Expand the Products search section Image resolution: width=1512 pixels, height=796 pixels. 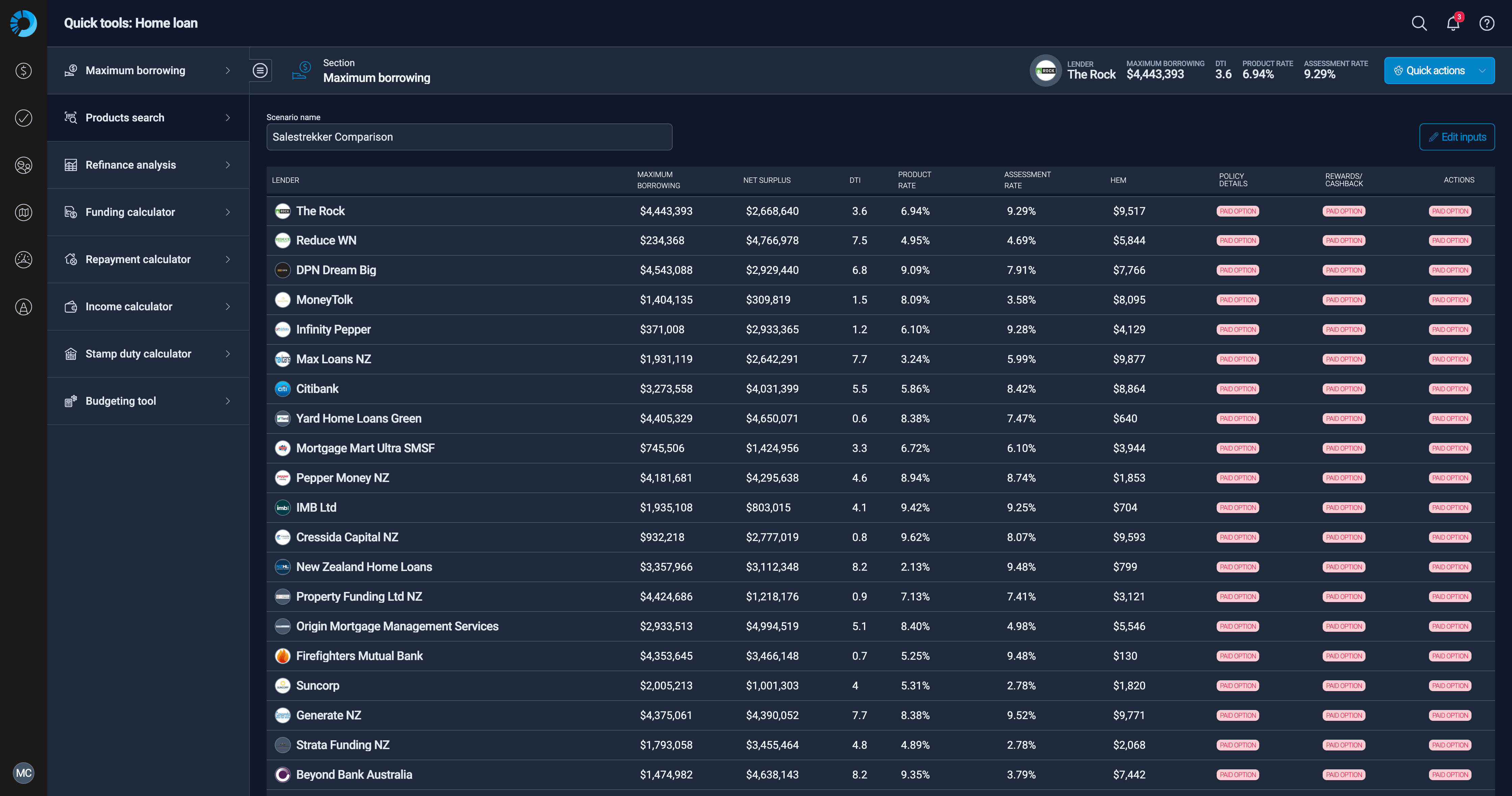tap(148, 117)
